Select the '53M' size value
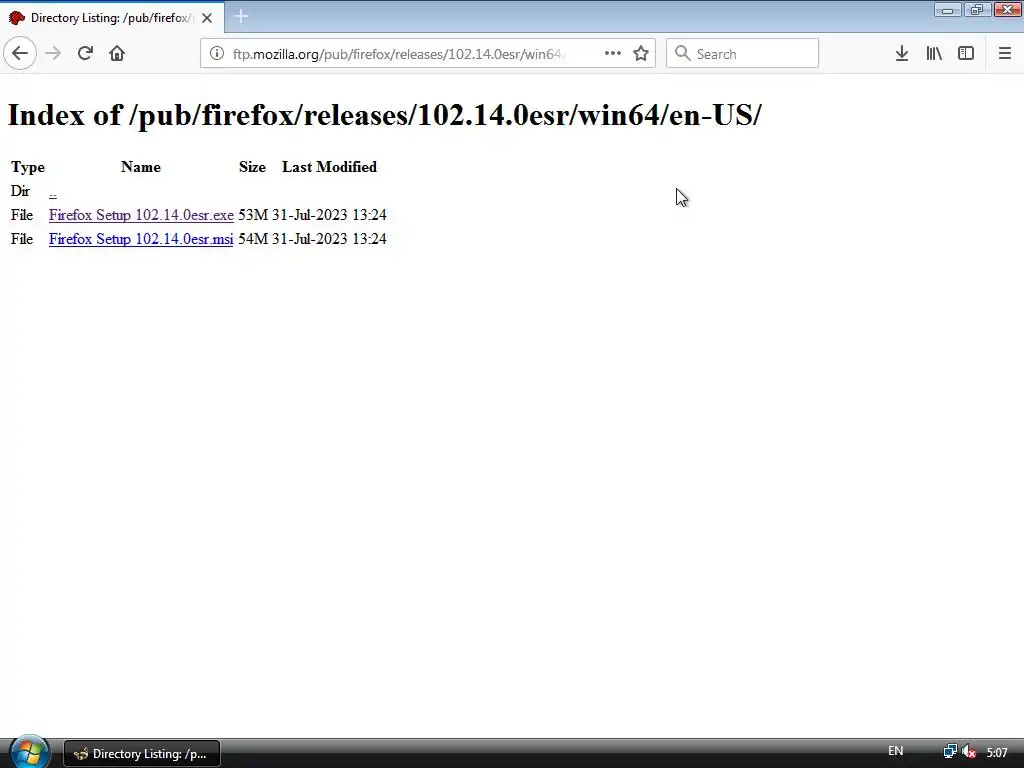This screenshot has width=1024, height=768. [253, 215]
